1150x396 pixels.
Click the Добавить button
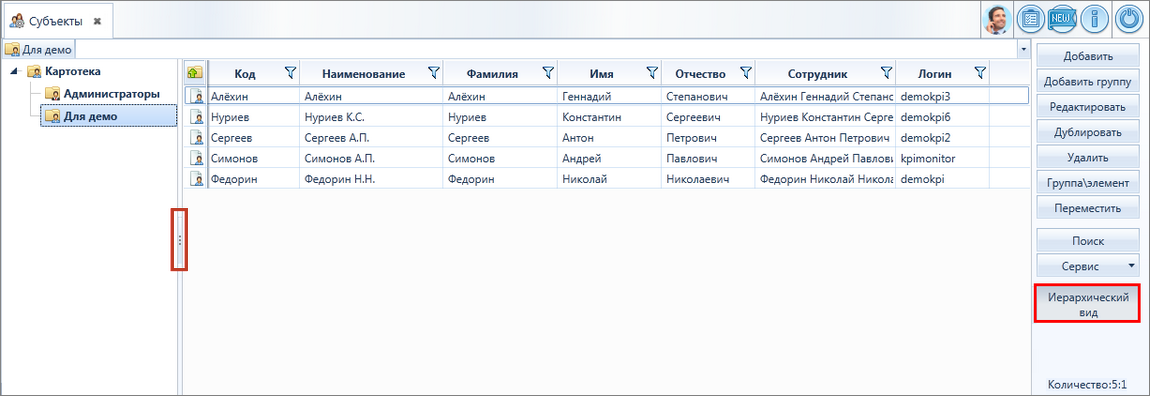[x=1088, y=56]
